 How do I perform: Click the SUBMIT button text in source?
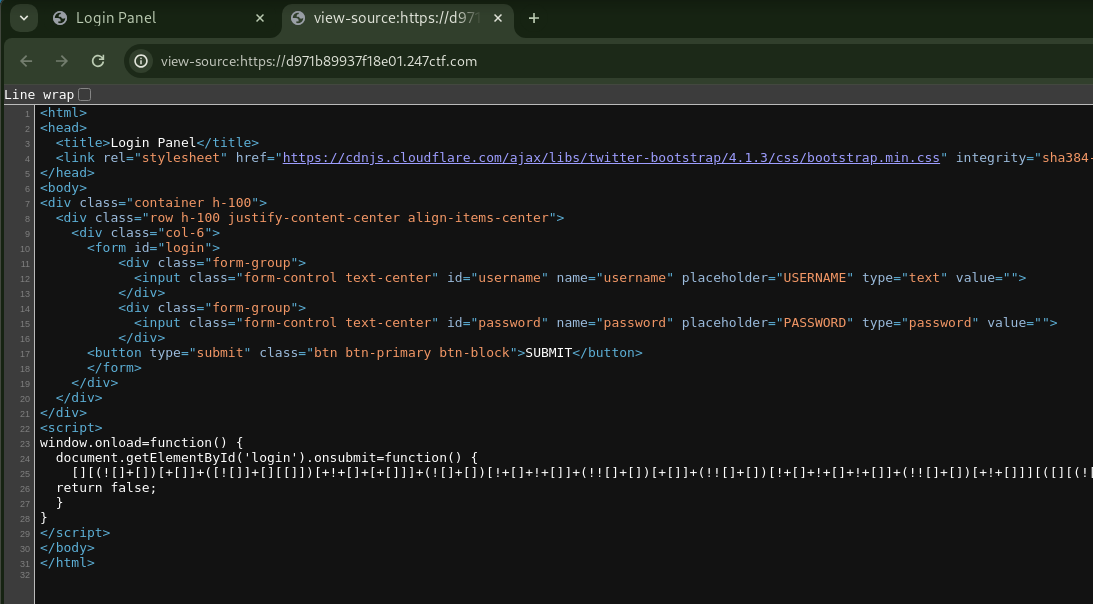(x=549, y=353)
